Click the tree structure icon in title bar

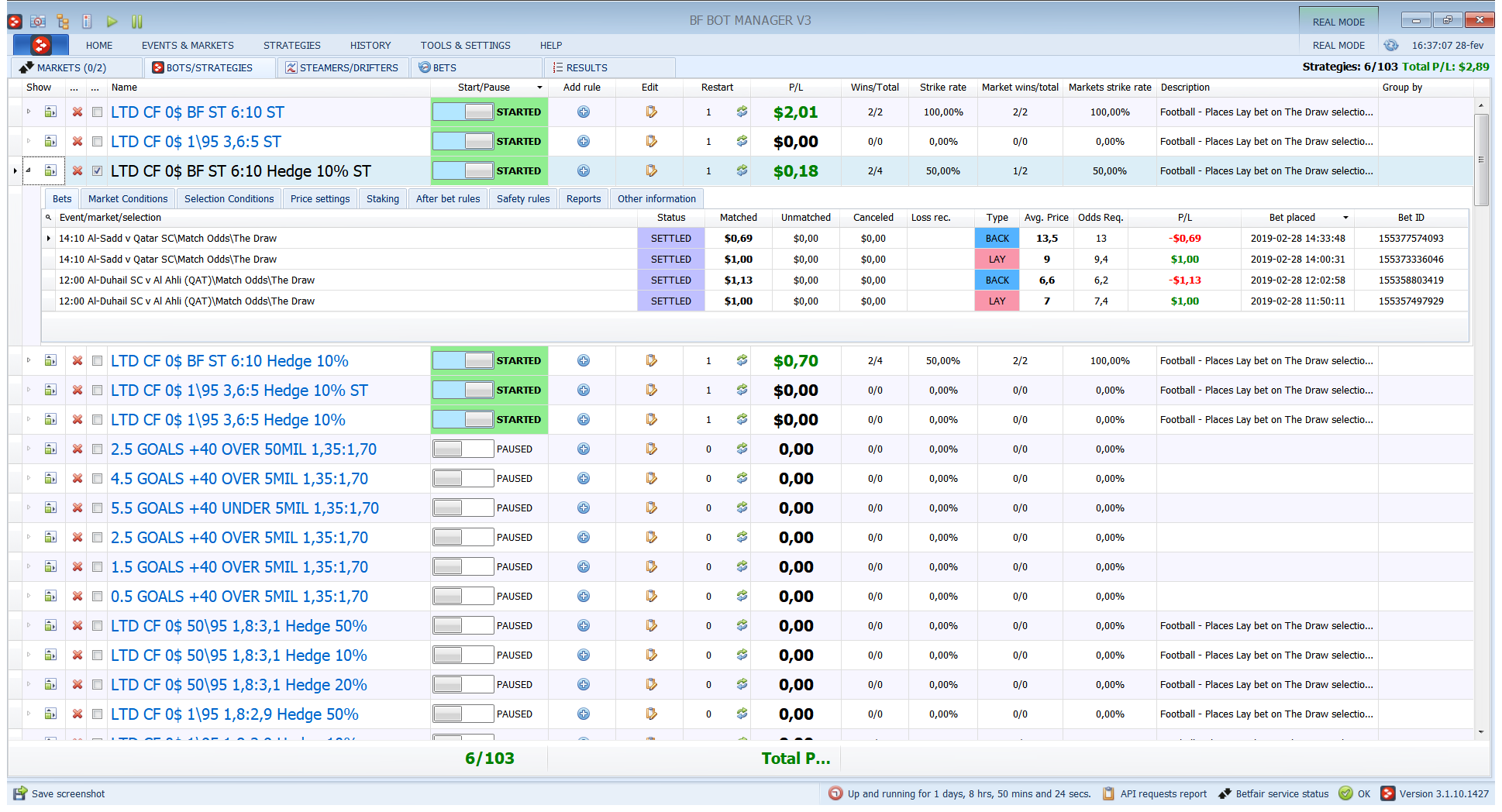click(63, 22)
